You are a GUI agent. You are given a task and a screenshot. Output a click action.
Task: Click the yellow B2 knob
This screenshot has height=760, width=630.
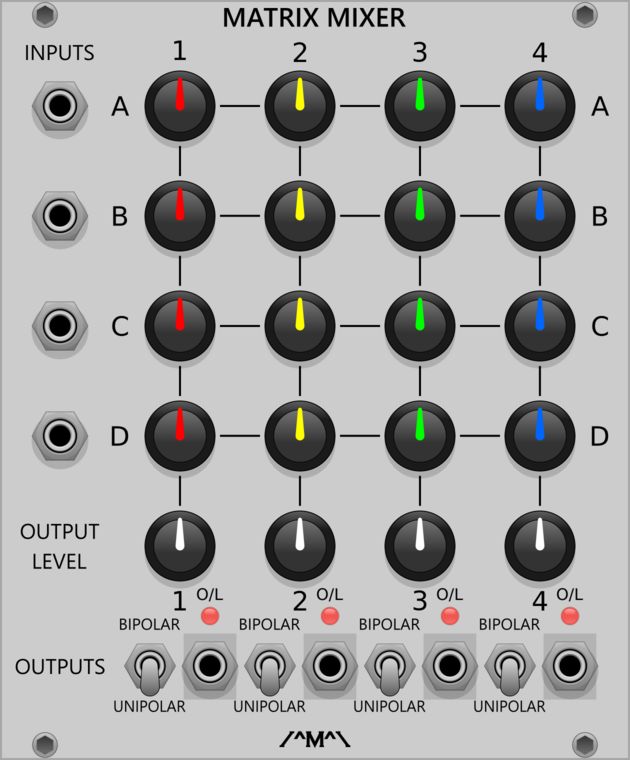pos(300,216)
